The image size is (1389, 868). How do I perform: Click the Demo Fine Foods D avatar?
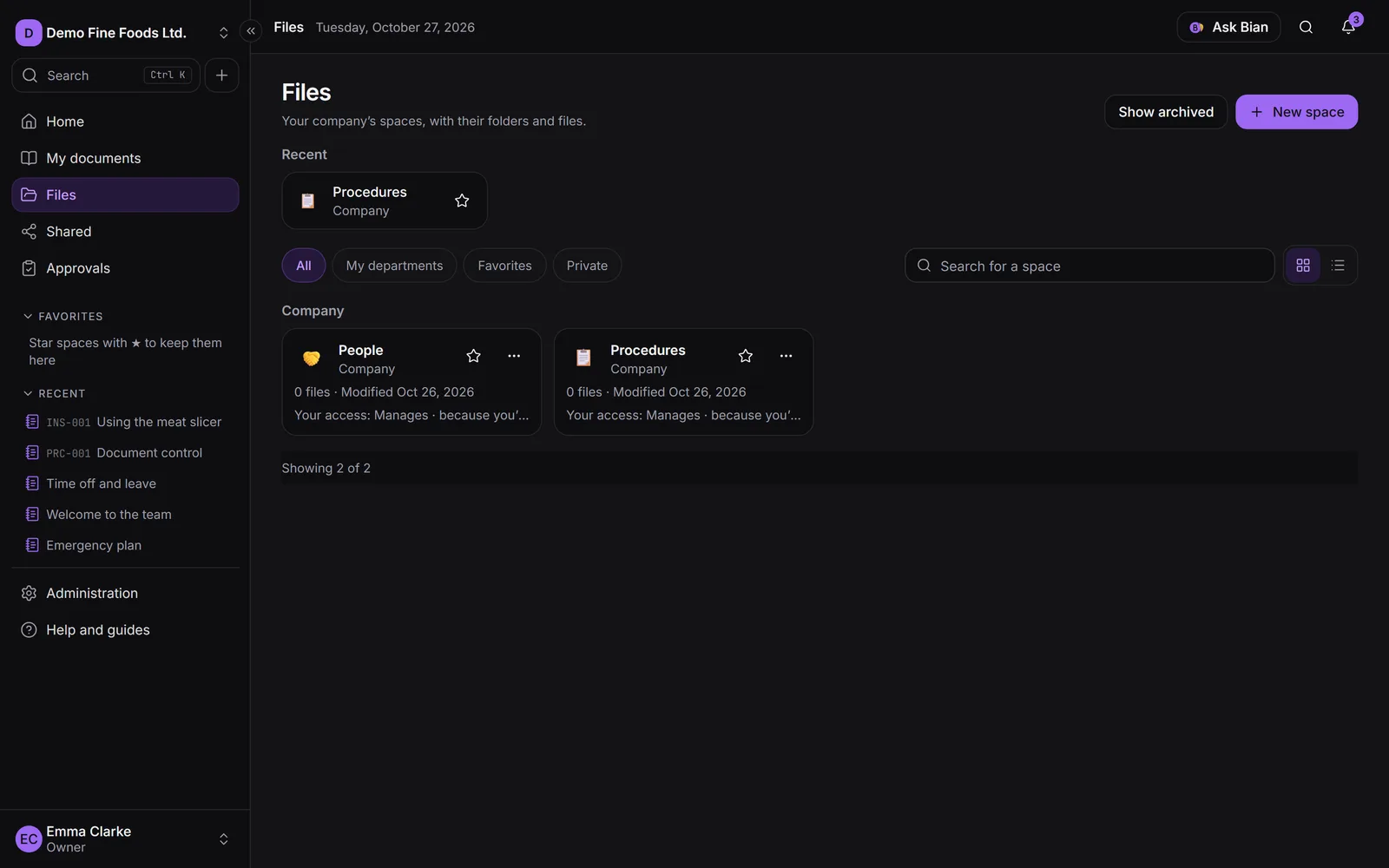click(x=29, y=33)
